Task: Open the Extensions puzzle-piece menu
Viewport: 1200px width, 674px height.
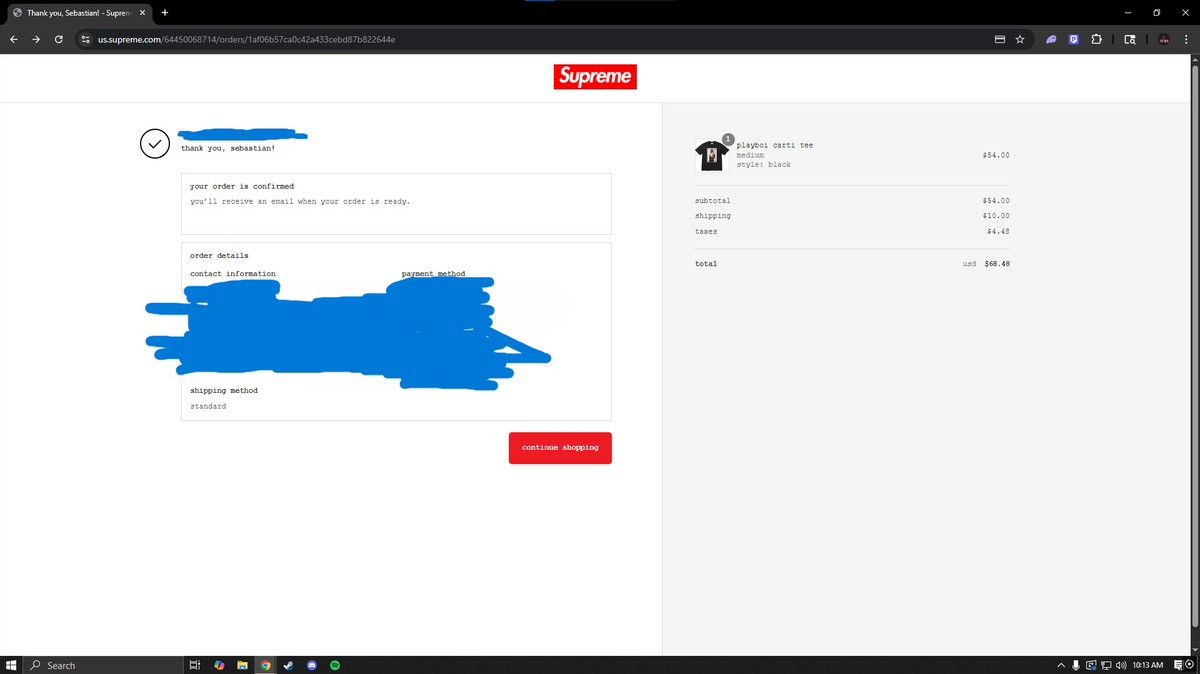Action: click(1097, 39)
